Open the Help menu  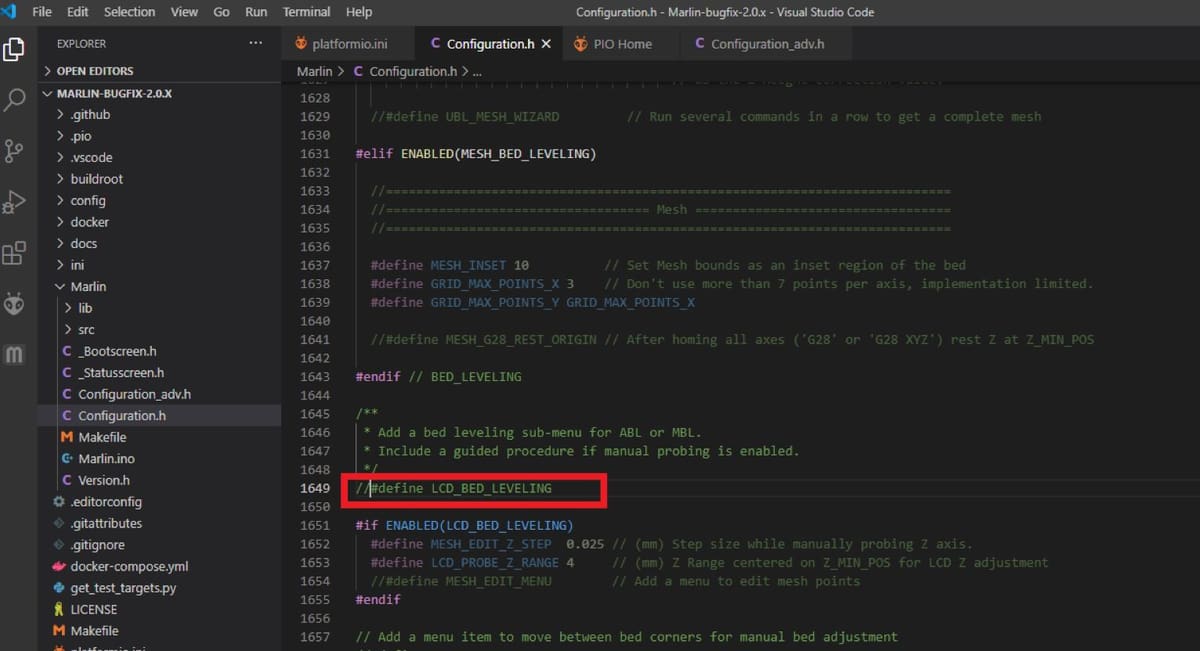pos(359,12)
